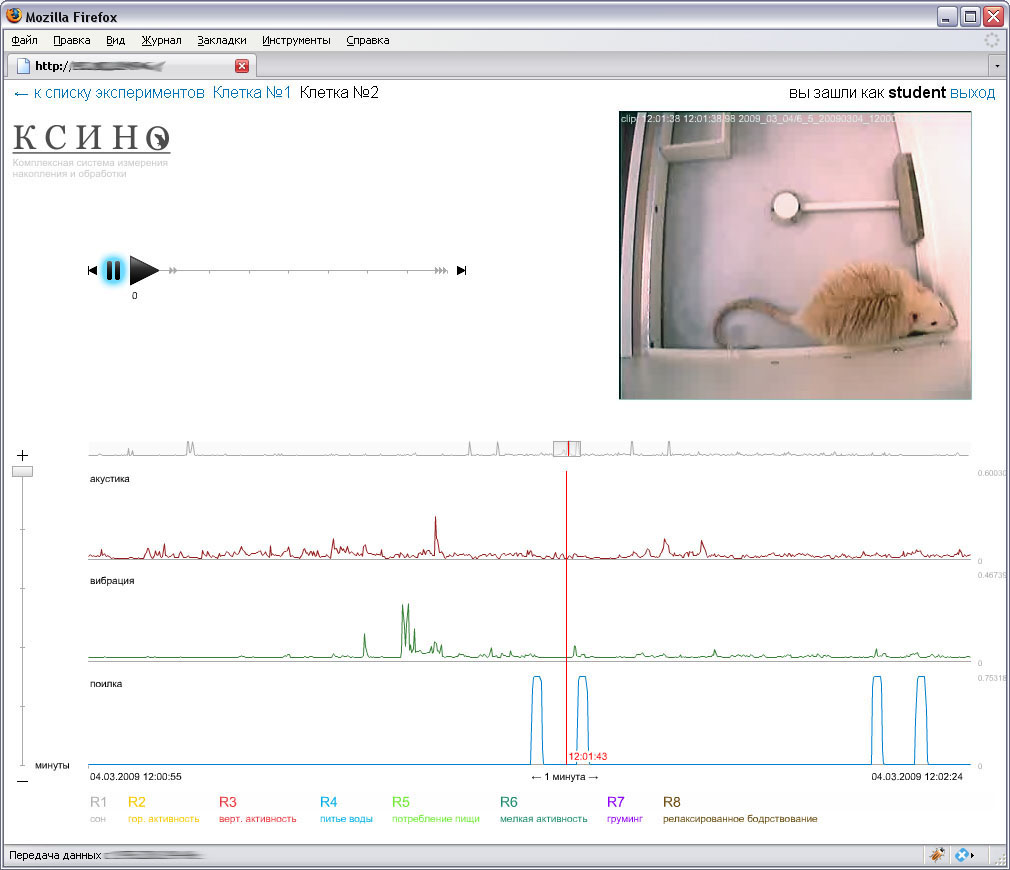Click the large play arrow
This screenshot has height=870, width=1010.
tap(144, 270)
